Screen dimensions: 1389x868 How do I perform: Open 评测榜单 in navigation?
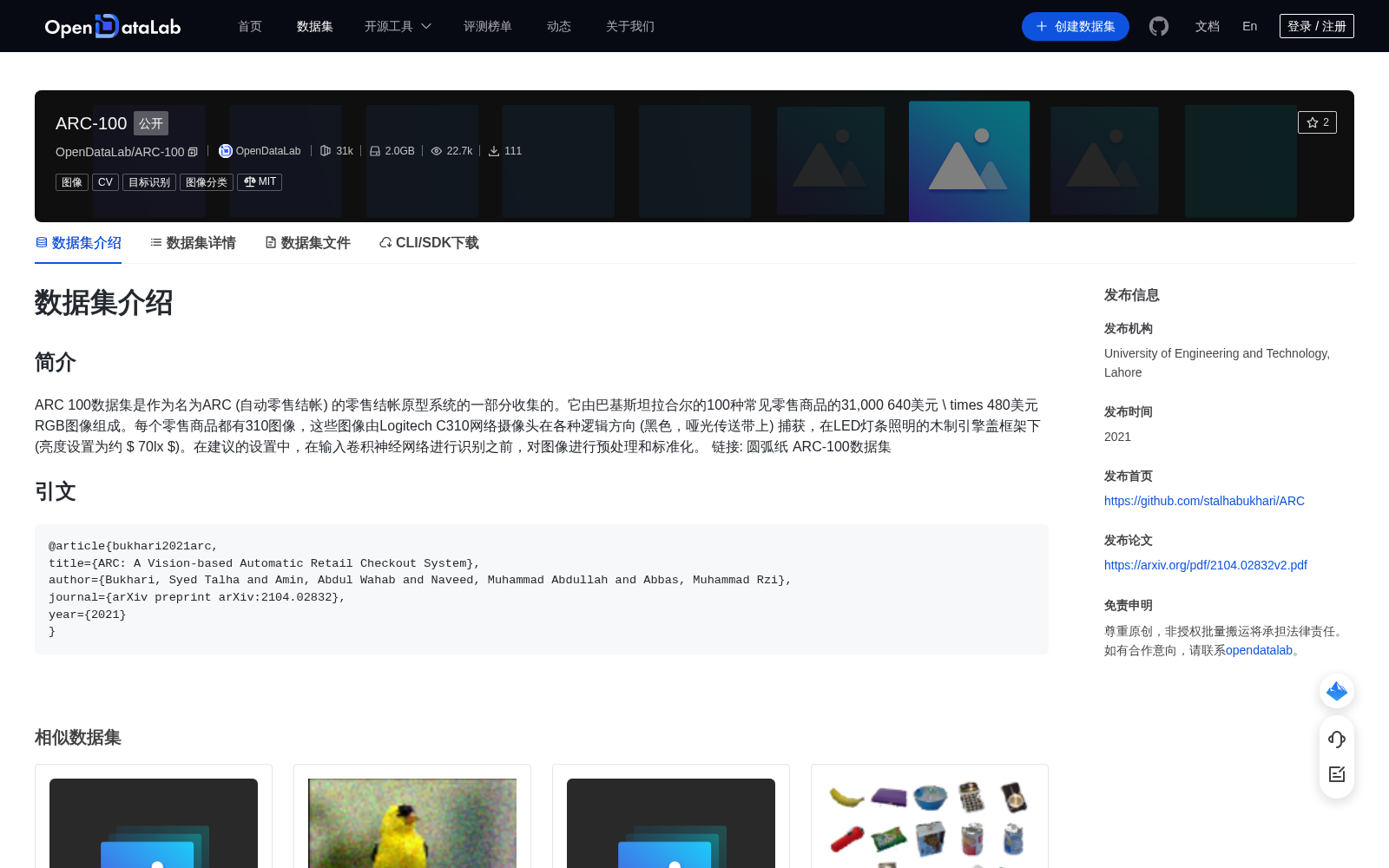(488, 26)
